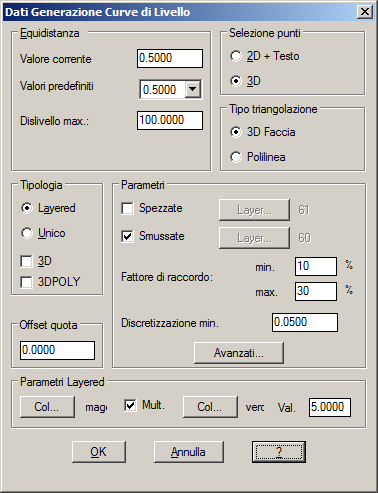Viewport: 378px width, 493px height.
Task: Click the max. fattore di raccordo field
Action: 316,291
